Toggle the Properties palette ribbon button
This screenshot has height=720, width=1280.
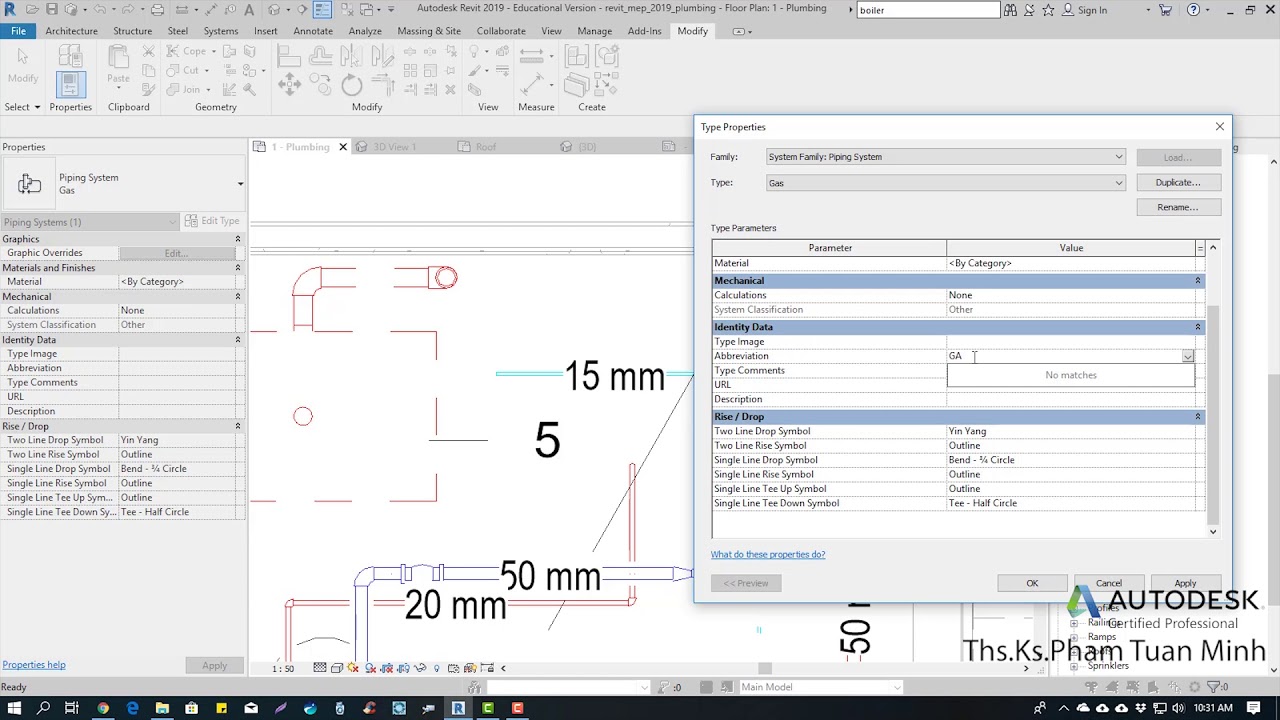pos(69,83)
